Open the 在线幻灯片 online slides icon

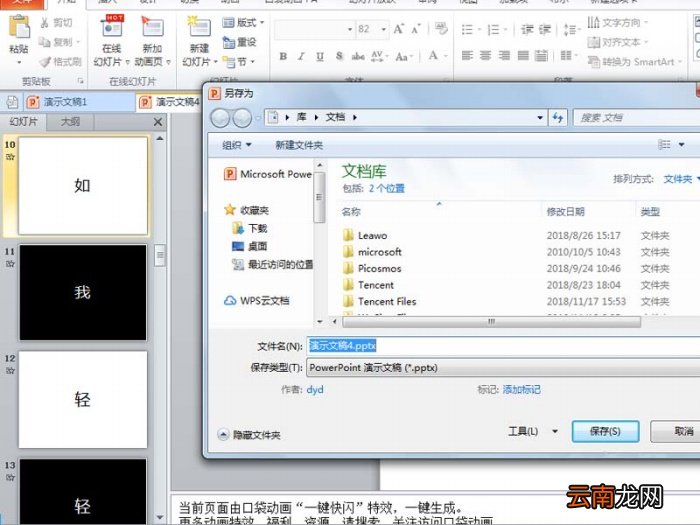[x=112, y=27]
